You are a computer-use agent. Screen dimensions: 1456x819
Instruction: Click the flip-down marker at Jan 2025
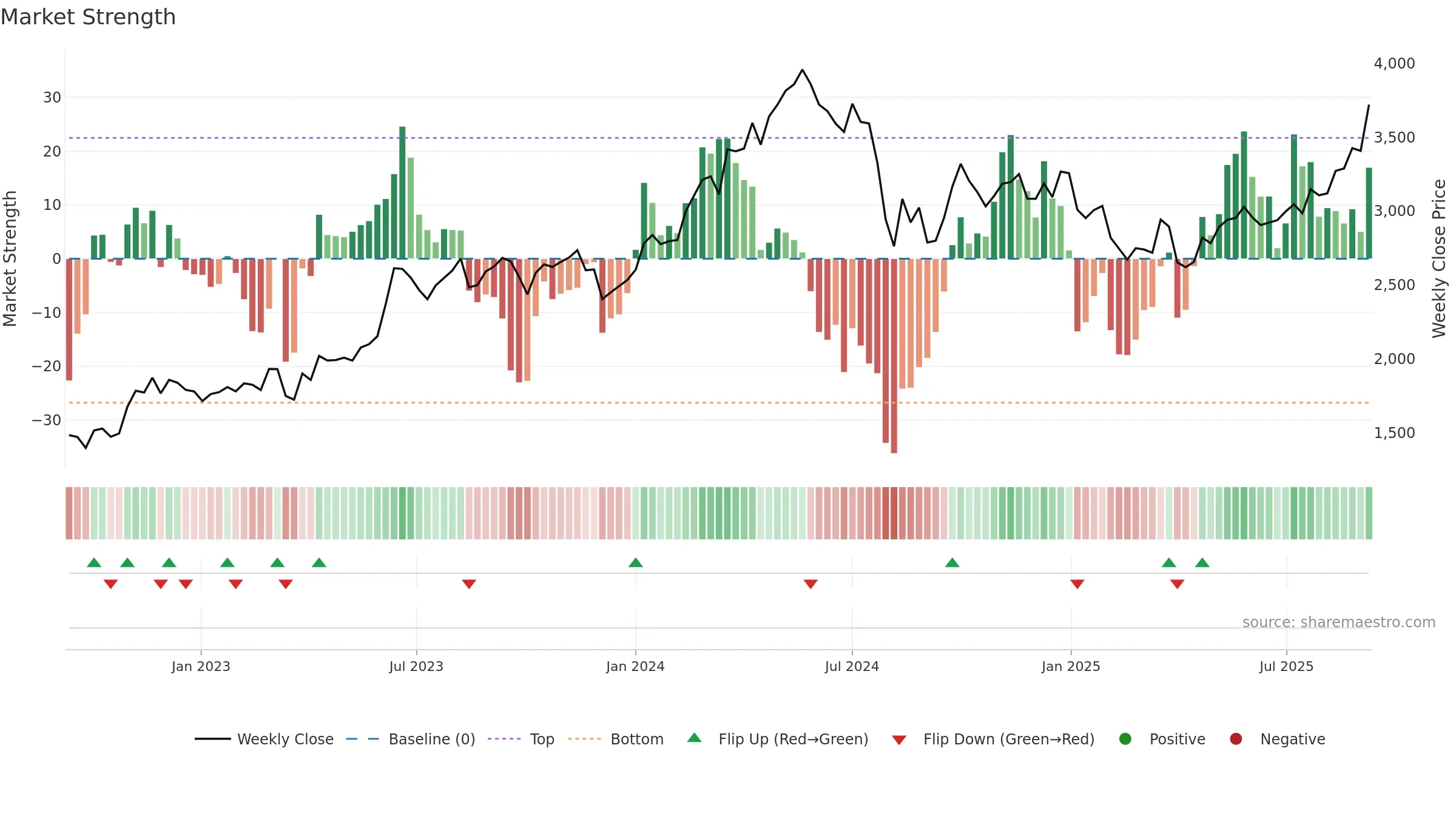(1077, 584)
